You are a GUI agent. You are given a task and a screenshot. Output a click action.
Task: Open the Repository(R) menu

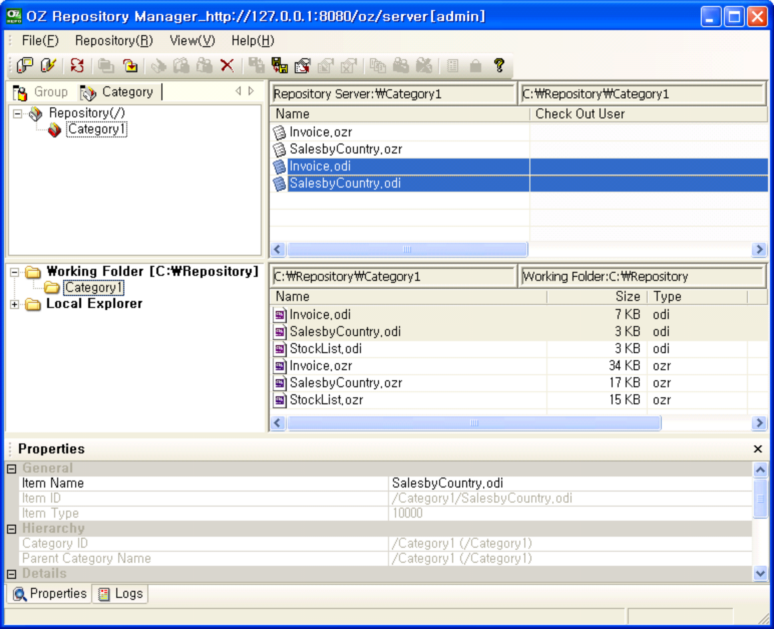114,40
